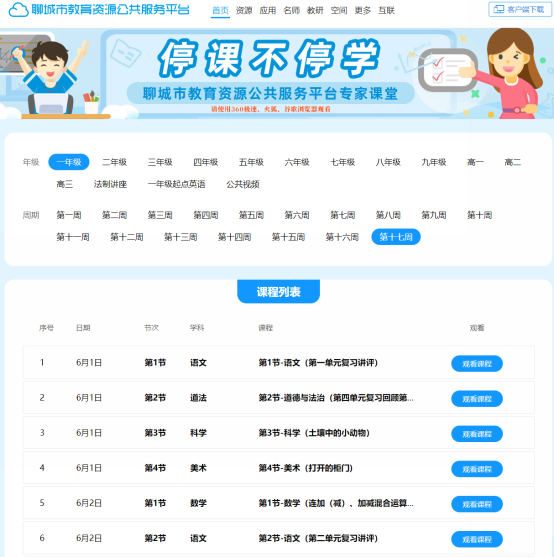The width and height of the screenshot is (554, 557).
Task: Select the 一年级起点英语 category filter
Action: [176, 184]
